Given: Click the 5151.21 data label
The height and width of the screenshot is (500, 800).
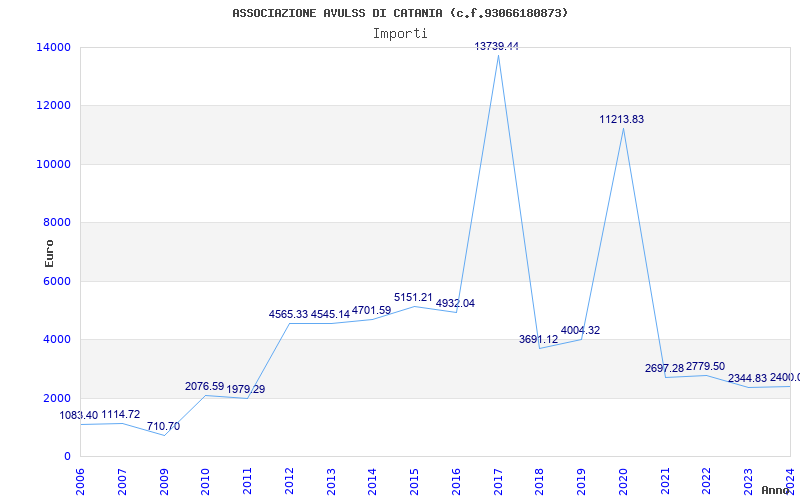Looking at the screenshot, I should 413,297.
